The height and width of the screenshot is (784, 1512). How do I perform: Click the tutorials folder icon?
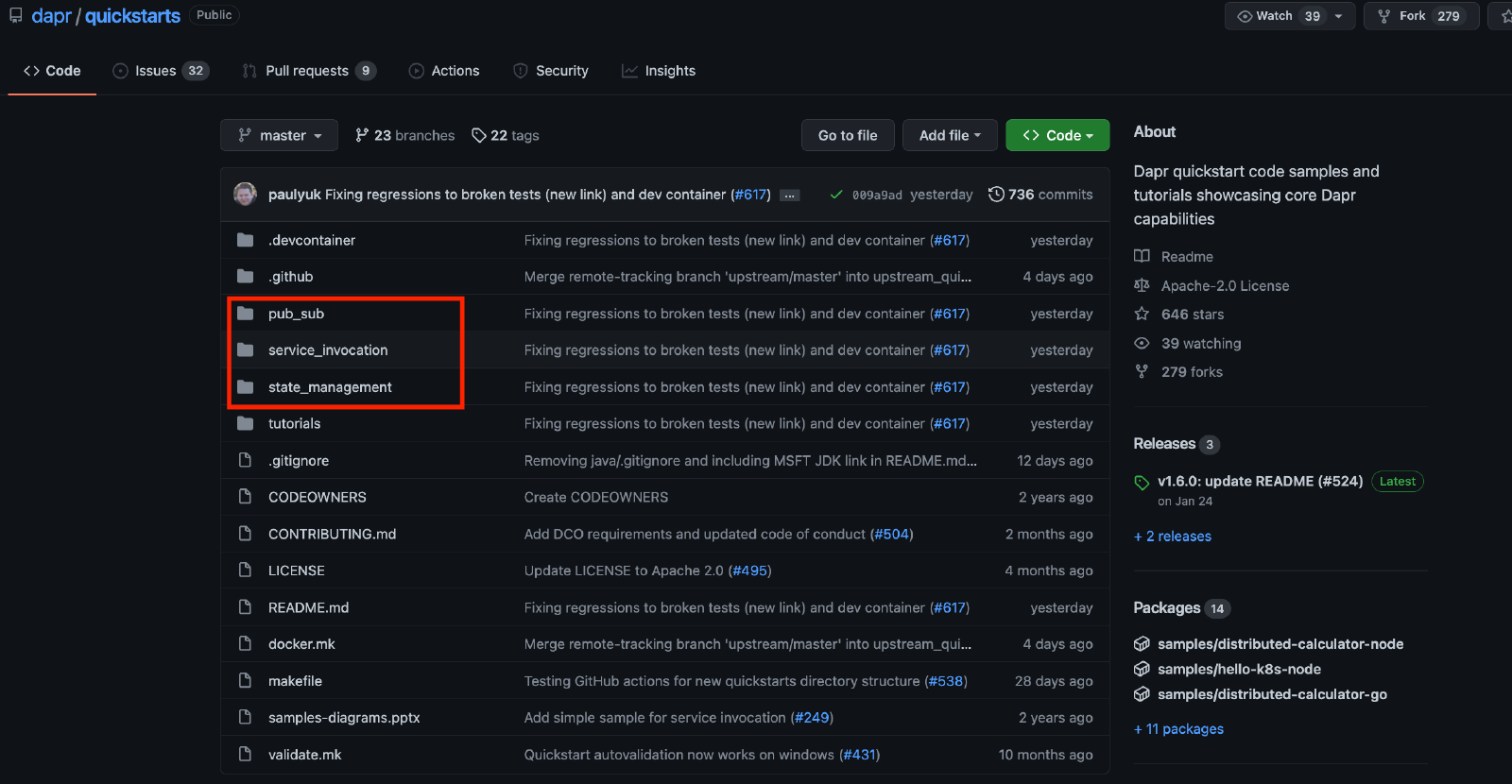tap(246, 423)
